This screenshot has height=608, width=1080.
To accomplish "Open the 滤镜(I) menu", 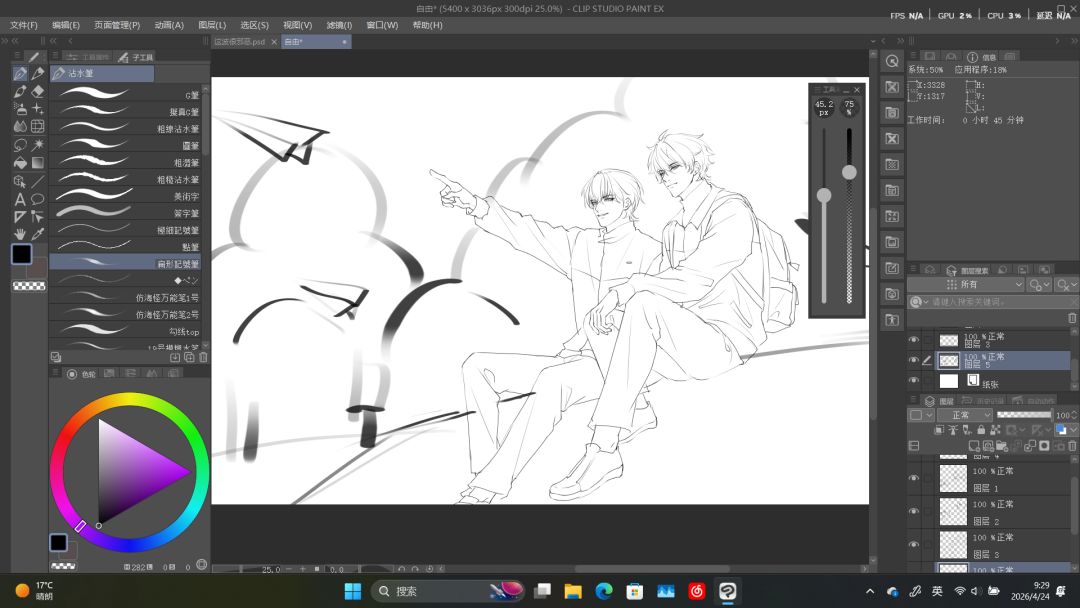I will [x=339, y=25].
